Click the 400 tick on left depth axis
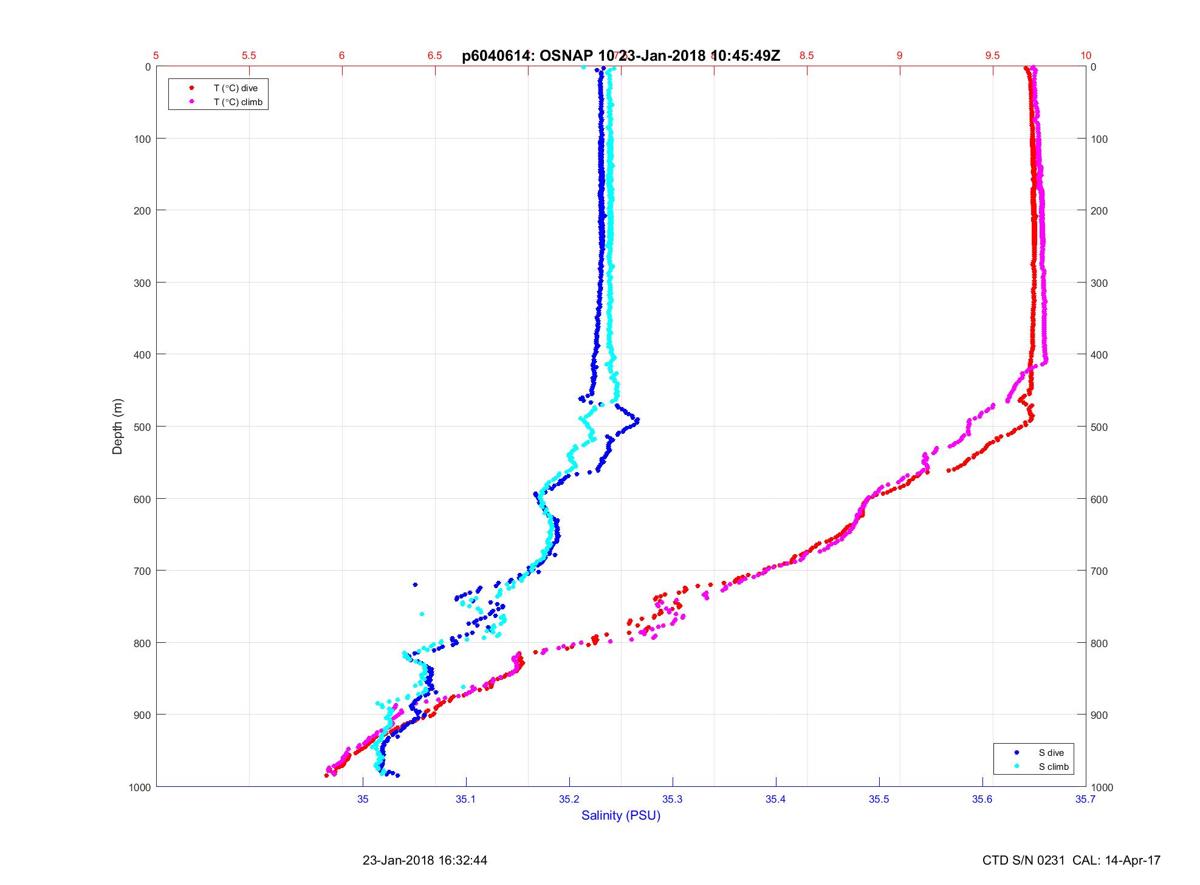This screenshot has width=1200, height=885. [x=141, y=355]
